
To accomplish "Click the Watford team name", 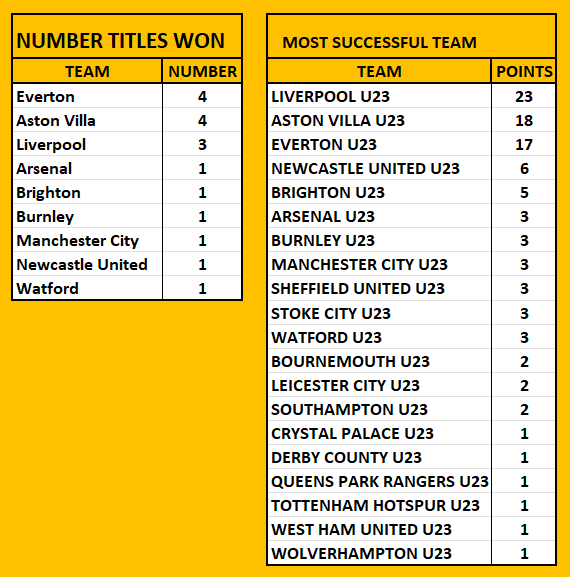I will click(x=47, y=288).
